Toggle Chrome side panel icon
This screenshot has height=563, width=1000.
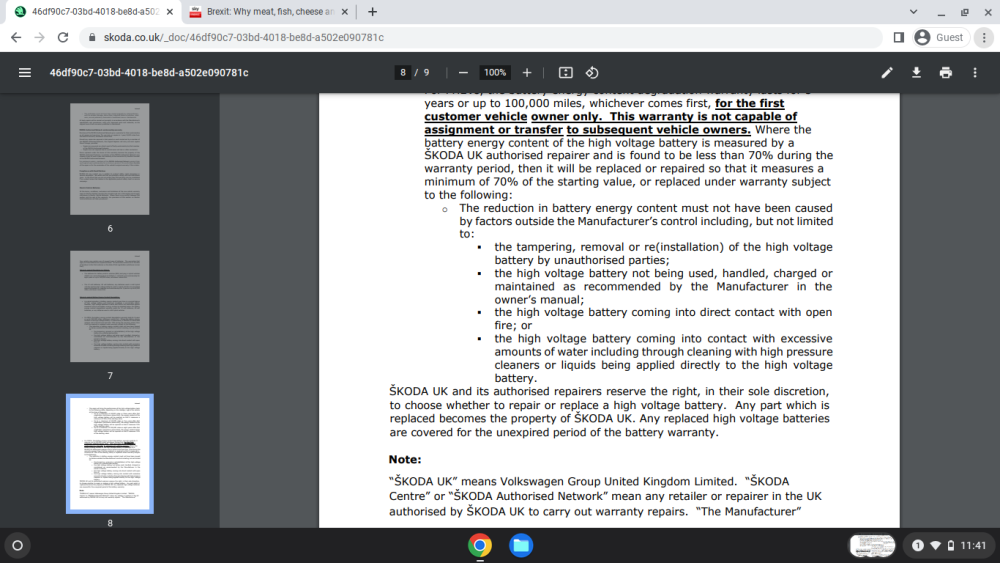(x=899, y=38)
